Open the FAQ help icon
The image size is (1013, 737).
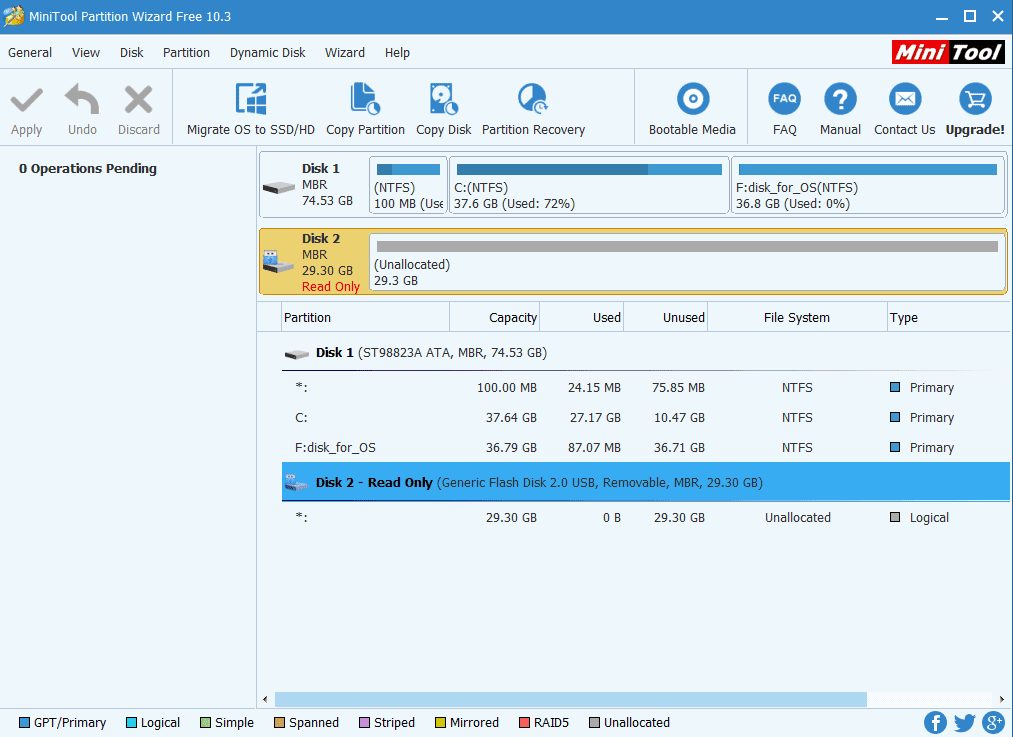[784, 100]
